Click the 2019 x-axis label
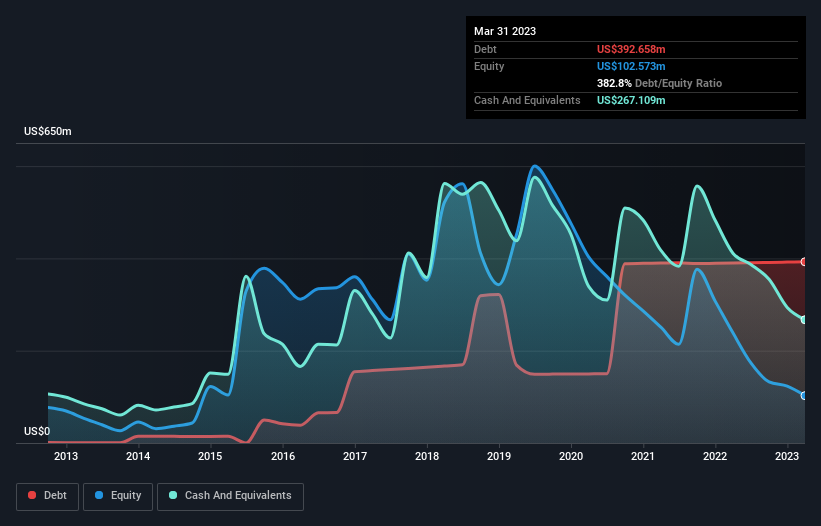This screenshot has width=821, height=526. click(x=499, y=456)
